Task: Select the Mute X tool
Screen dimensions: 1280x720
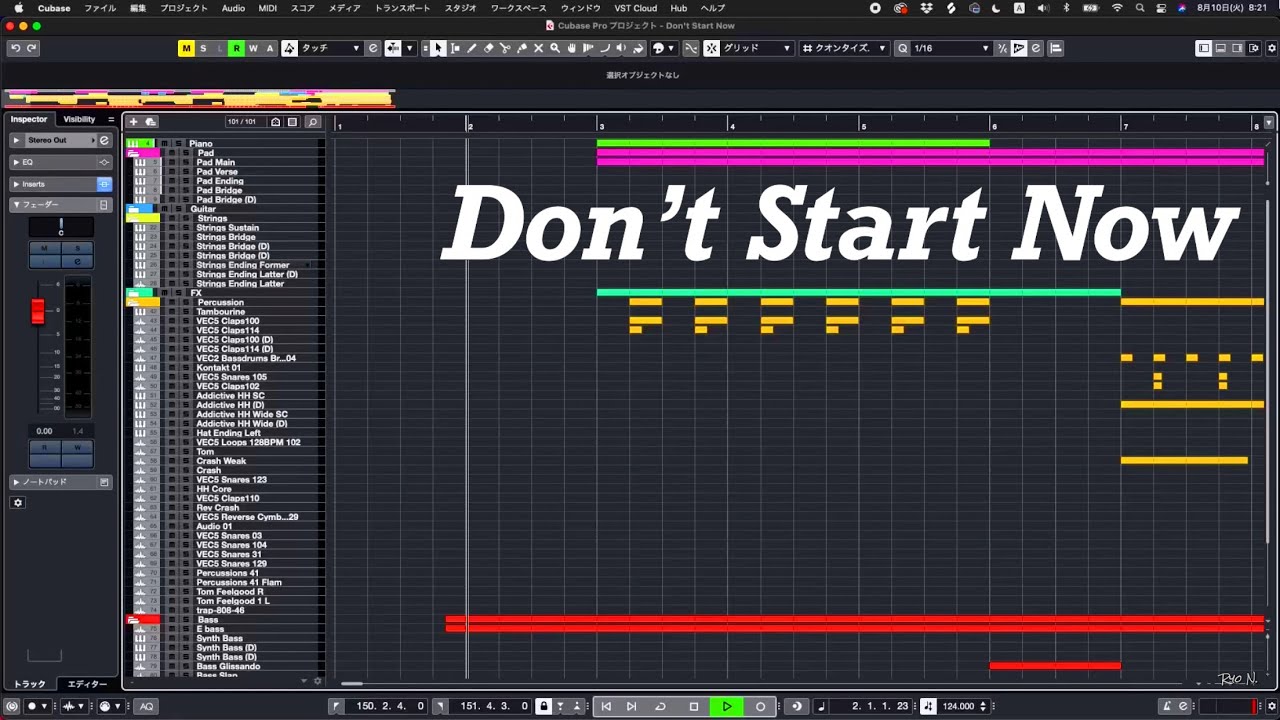Action: 538,48
